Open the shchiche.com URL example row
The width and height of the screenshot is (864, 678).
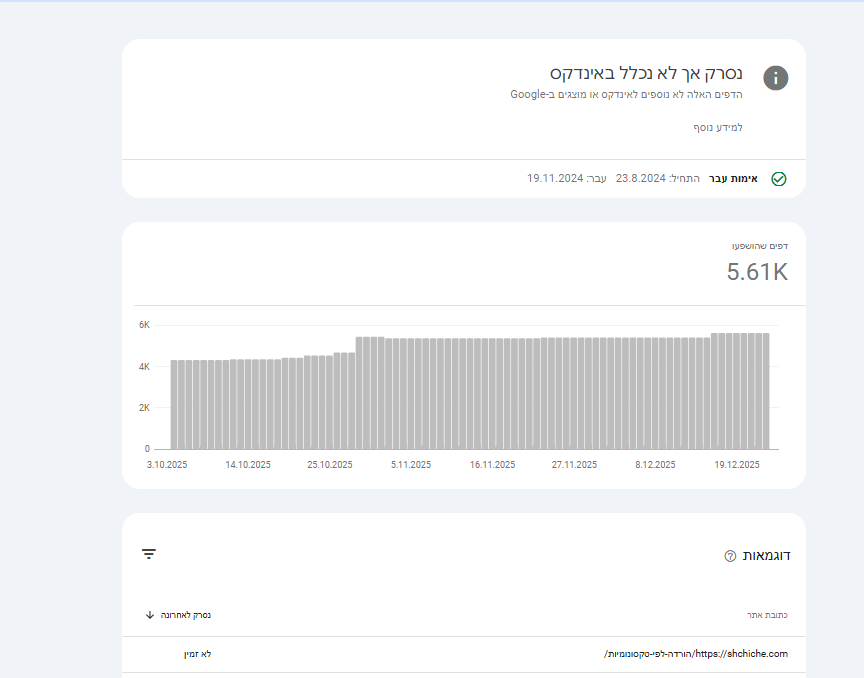coord(696,654)
